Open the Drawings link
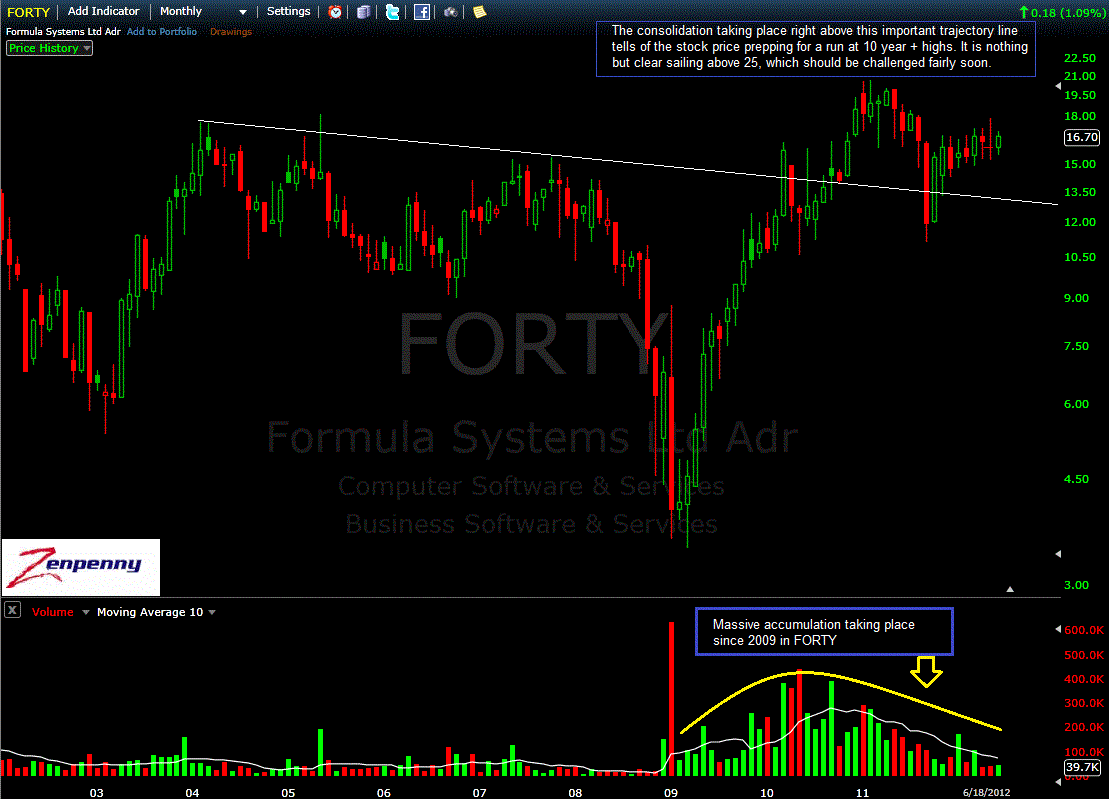The height and width of the screenshot is (799, 1109). (231, 32)
